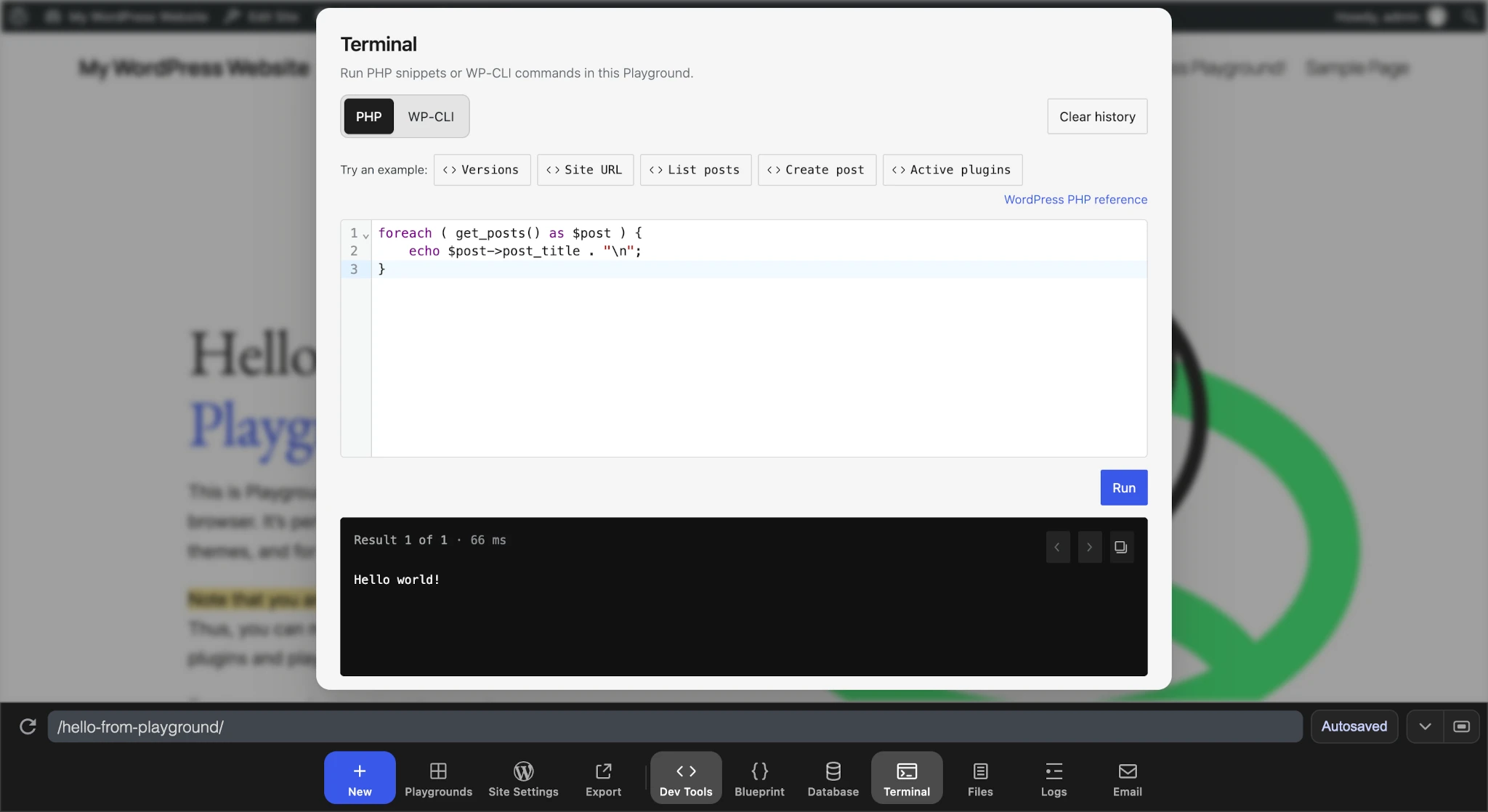This screenshot has width=1488, height=812.
Task: Insert the Versions example
Action: pos(482,169)
